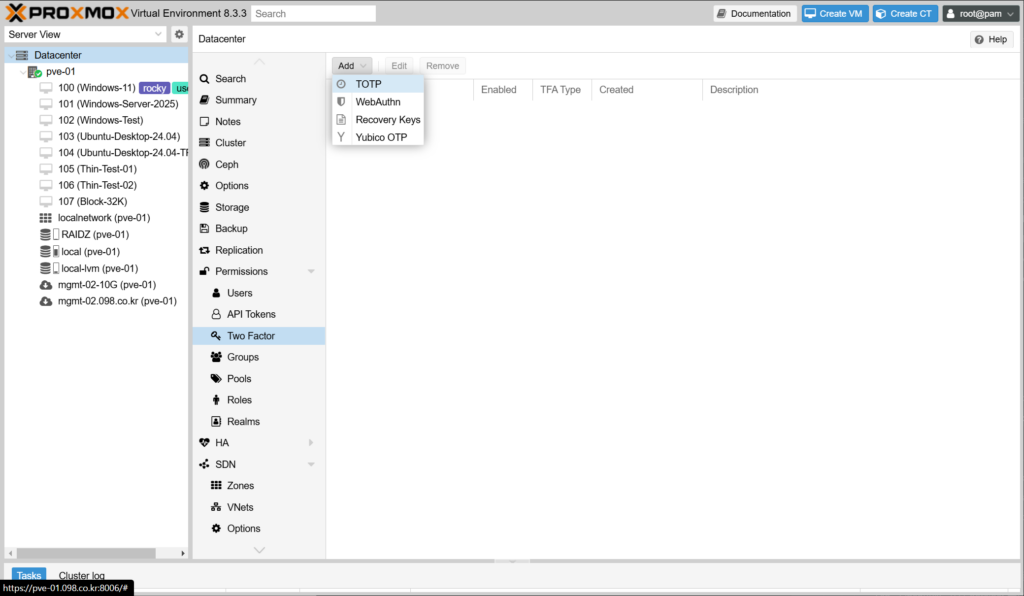The image size is (1024, 596).
Task: Click the HA heartbeat icon
Action: coord(205,443)
